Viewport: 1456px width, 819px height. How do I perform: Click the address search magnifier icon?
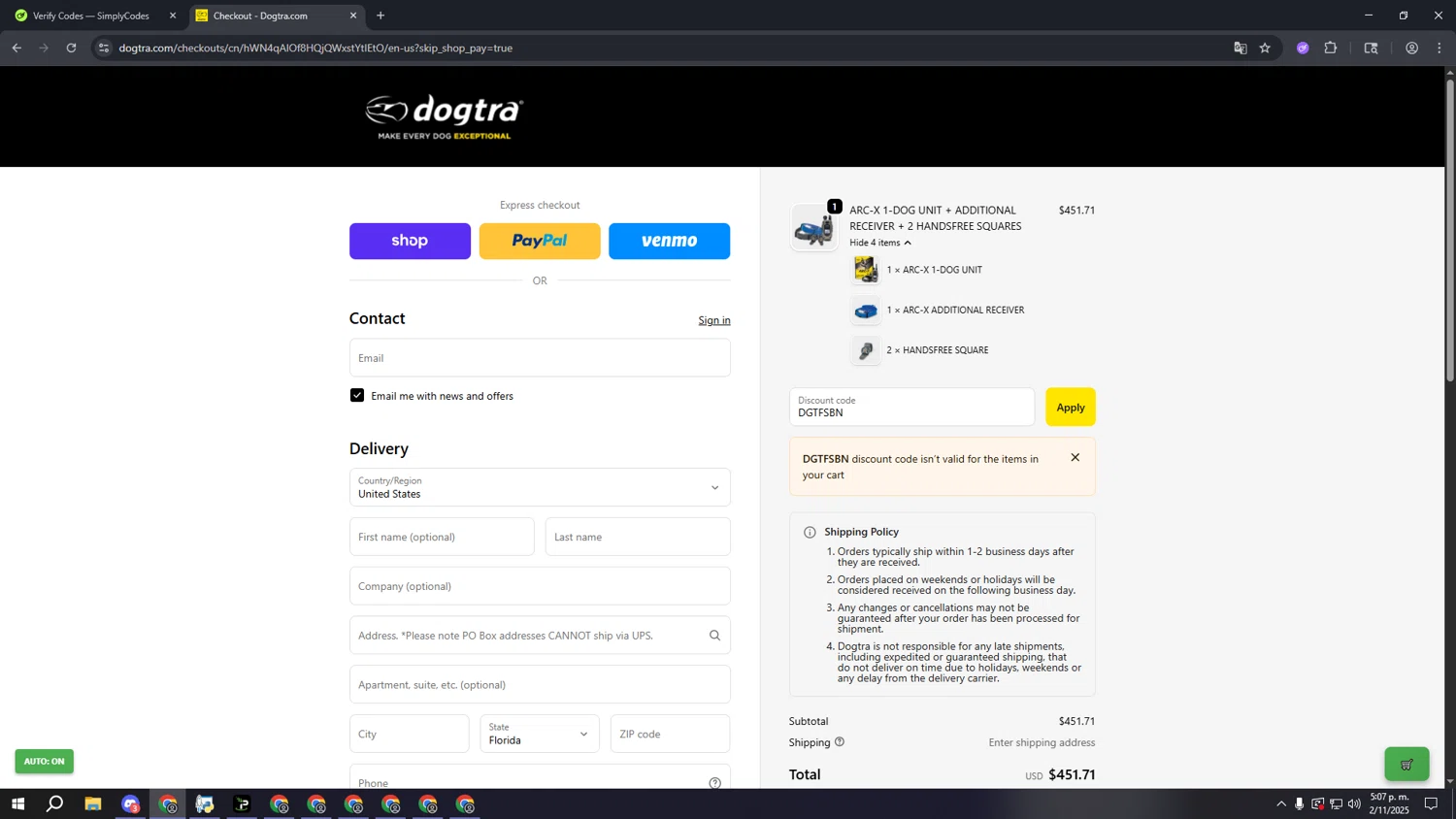point(714,636)
